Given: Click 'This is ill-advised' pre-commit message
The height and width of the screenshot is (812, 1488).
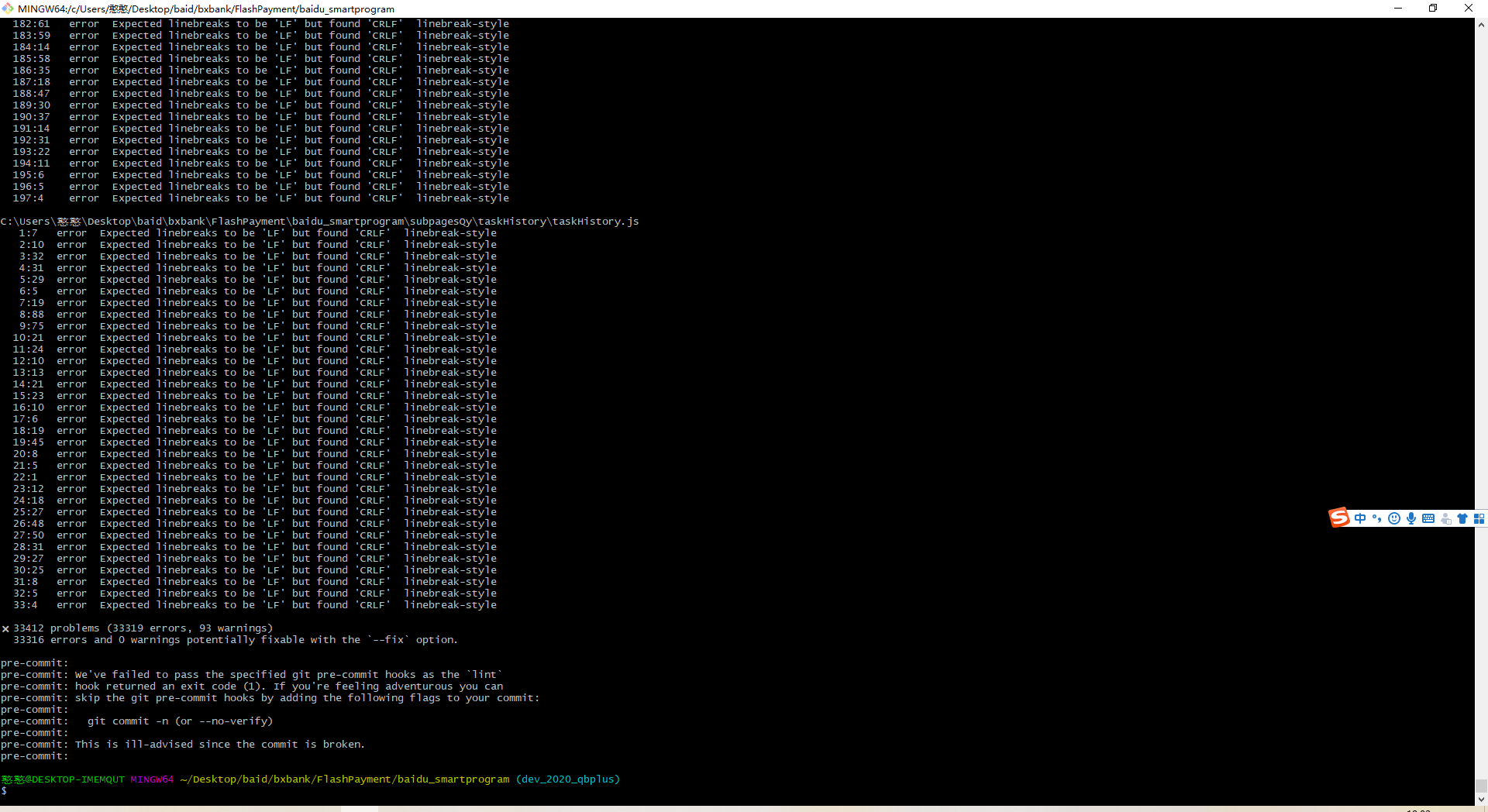Looking at the screenshot, I should [x=219, y=745].
